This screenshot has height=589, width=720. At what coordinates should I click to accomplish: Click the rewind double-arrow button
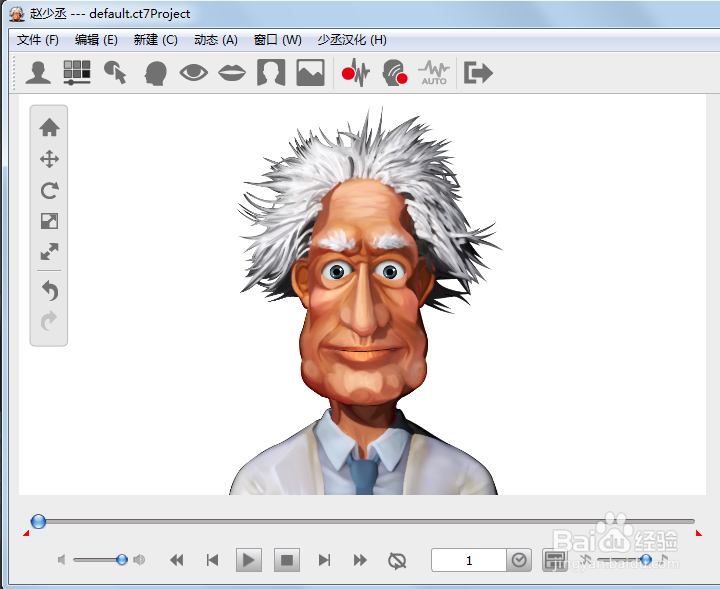[x=176, y=560]
